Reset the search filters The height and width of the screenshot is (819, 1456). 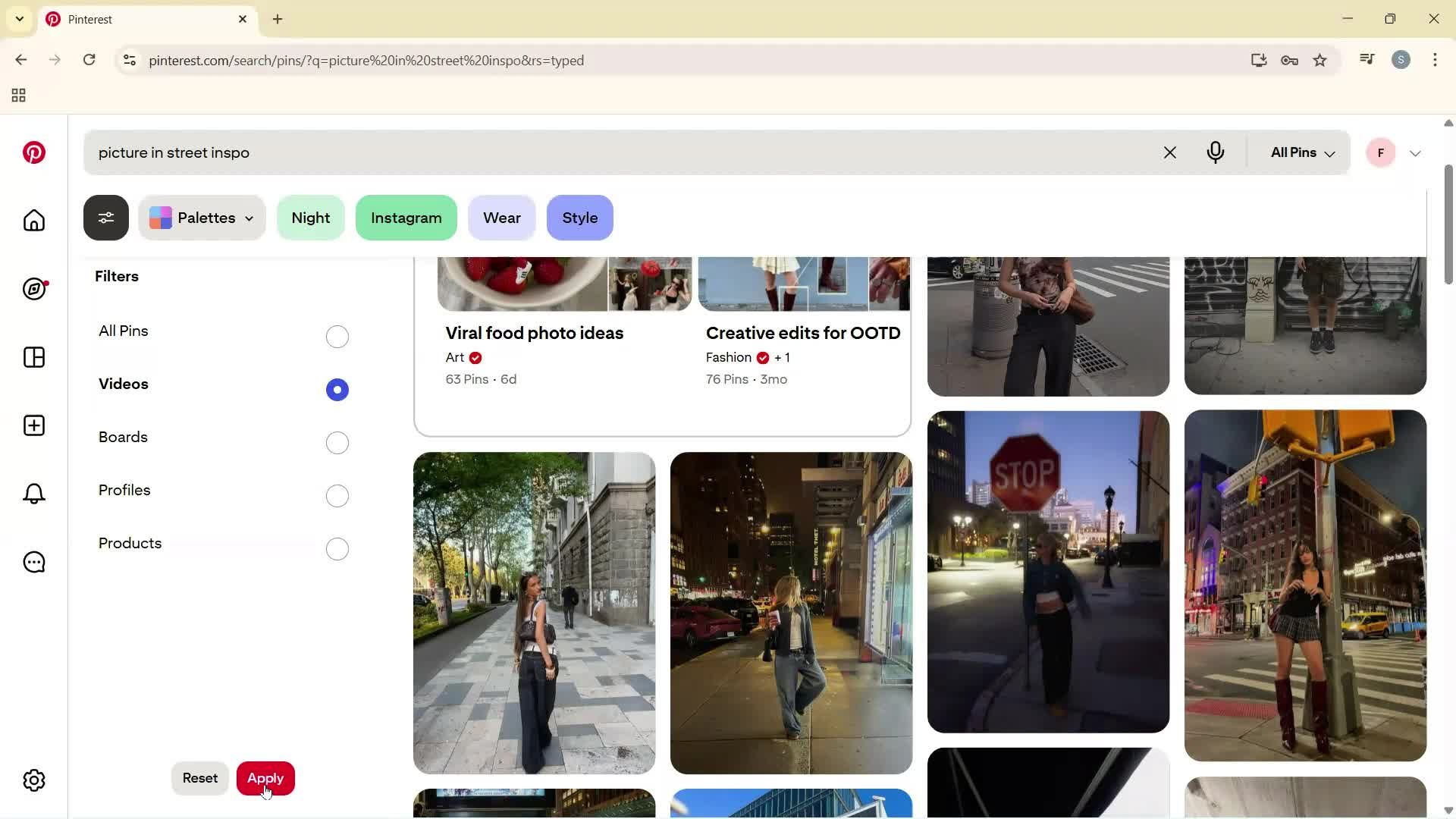[199, 778]
